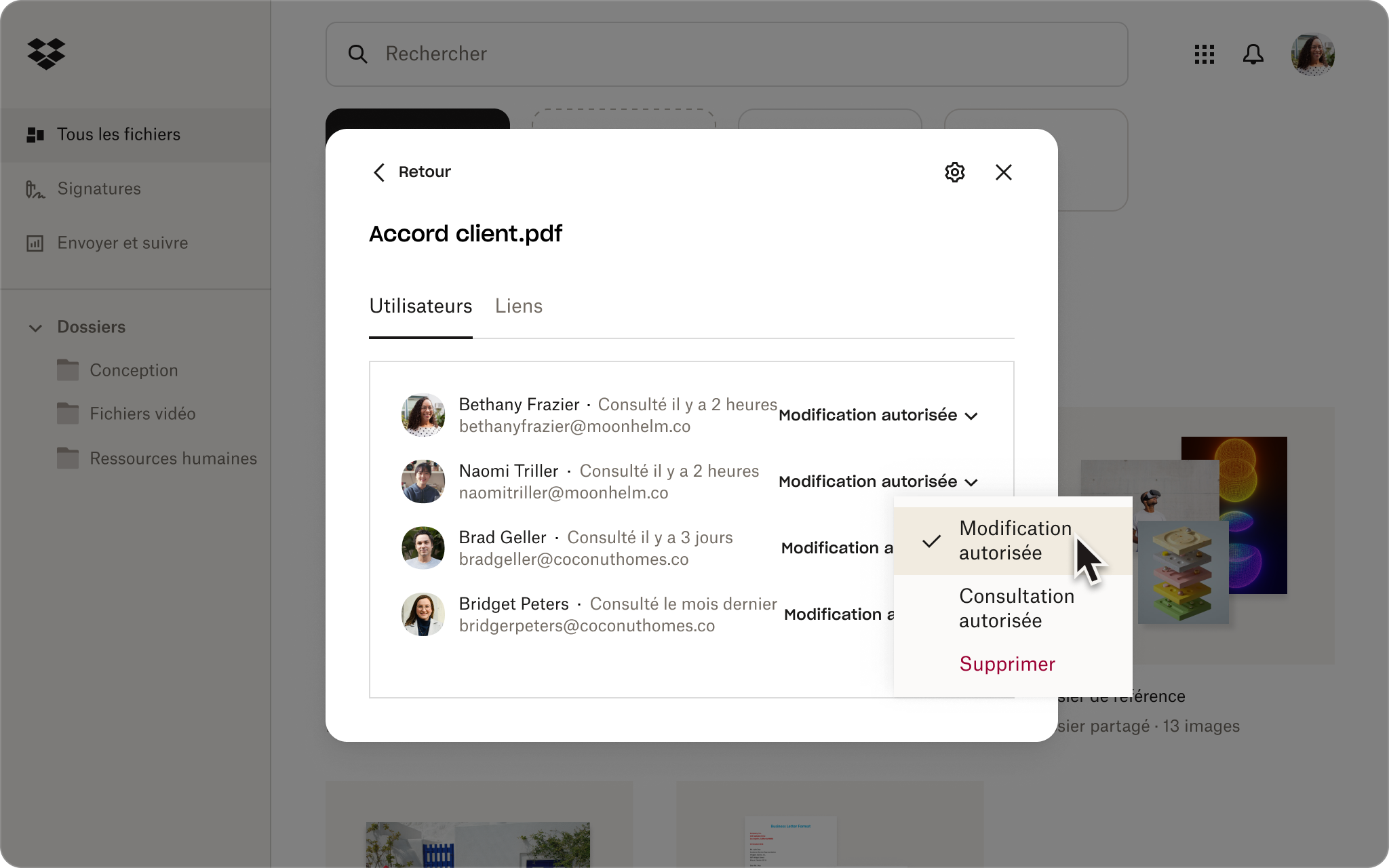The width and height of the screenshot is (1389, 868).
Task: Open sharing settings with the gear icon
Action: (x=955, y=172)
